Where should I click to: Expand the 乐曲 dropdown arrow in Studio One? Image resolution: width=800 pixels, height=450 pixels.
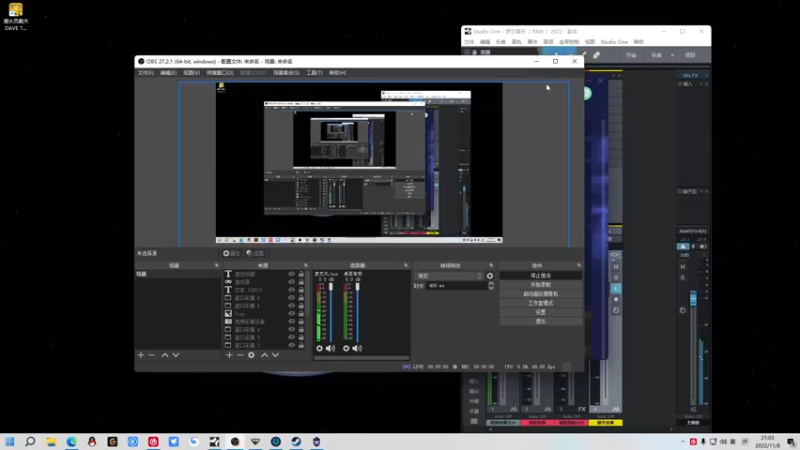coord(672,55)
